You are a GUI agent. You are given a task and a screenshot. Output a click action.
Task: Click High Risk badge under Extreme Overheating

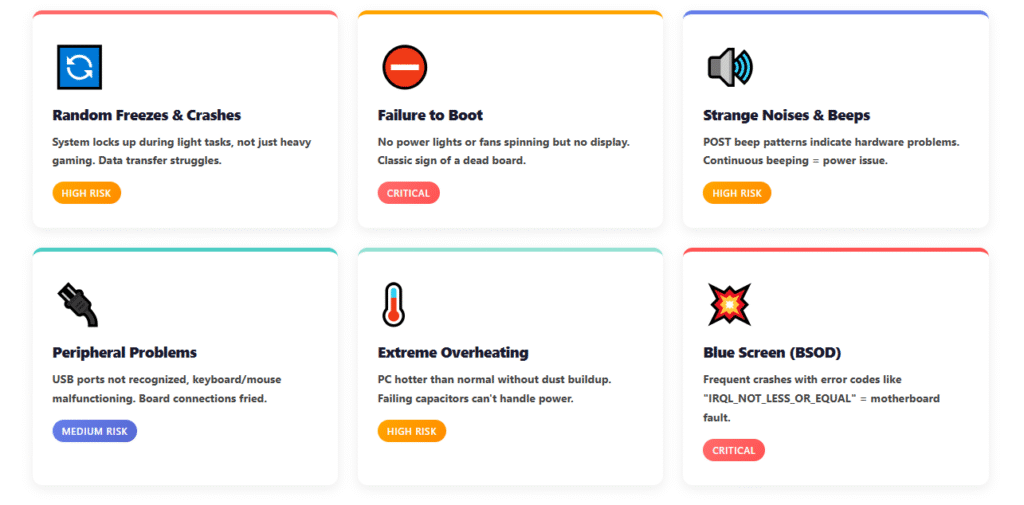tap(411, 431)
